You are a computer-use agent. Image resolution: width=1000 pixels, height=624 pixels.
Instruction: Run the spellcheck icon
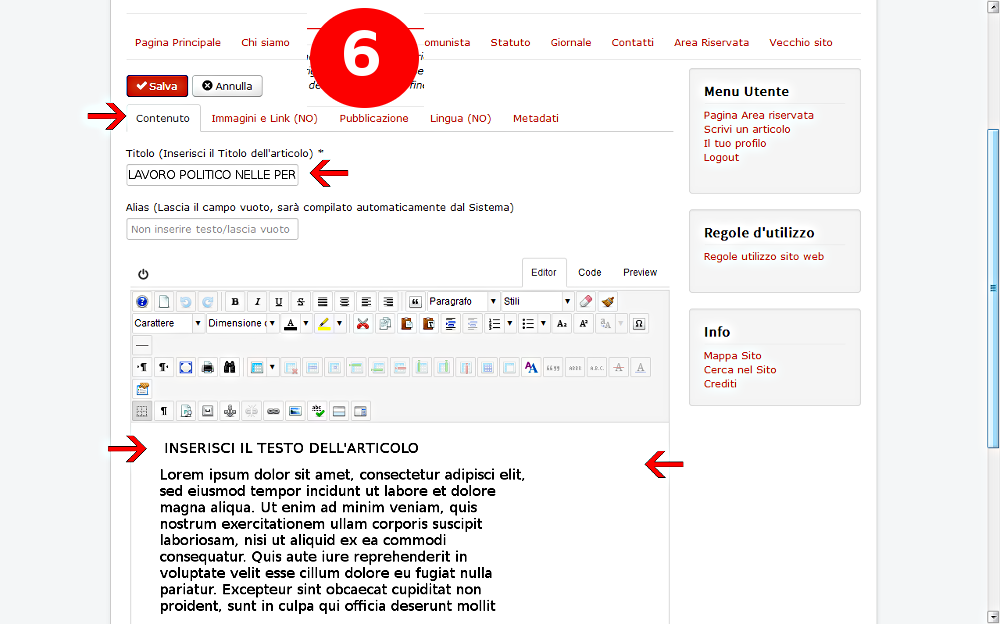(x=317, y=411)
